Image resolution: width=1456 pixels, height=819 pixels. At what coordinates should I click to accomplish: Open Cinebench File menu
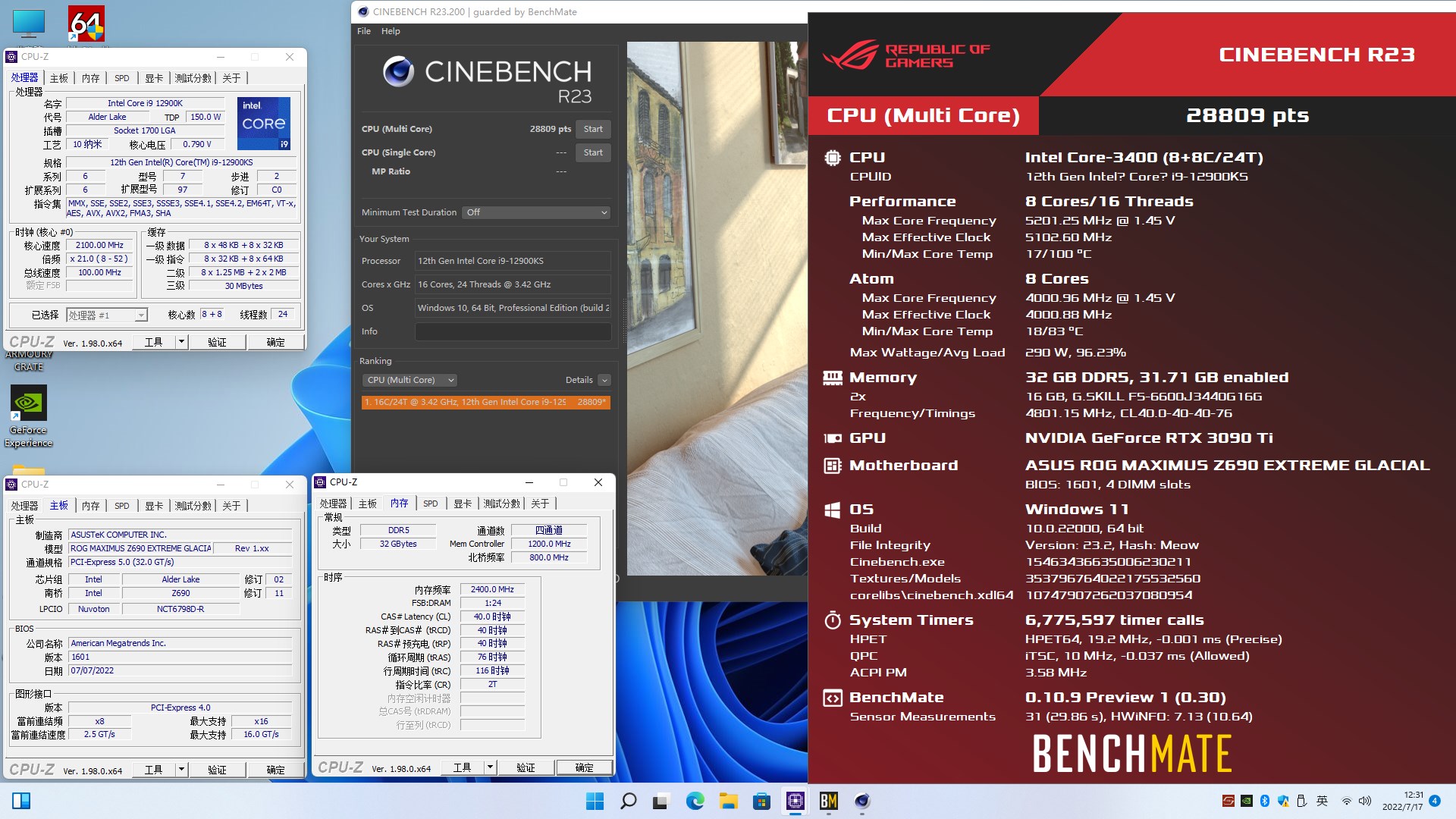pos(364,31)
